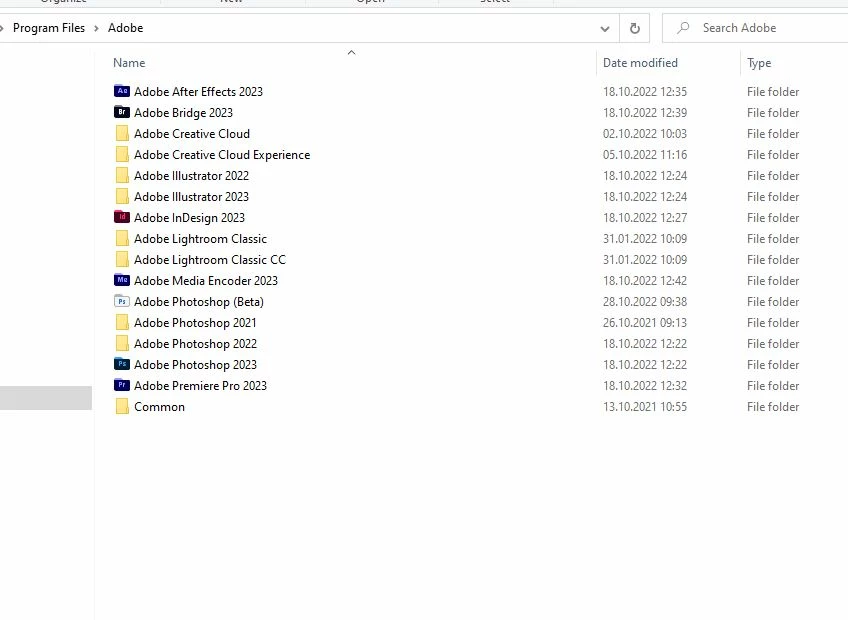
Task: Navigate to Program Files in the breadcrumb
Action: tap(49, 28)
